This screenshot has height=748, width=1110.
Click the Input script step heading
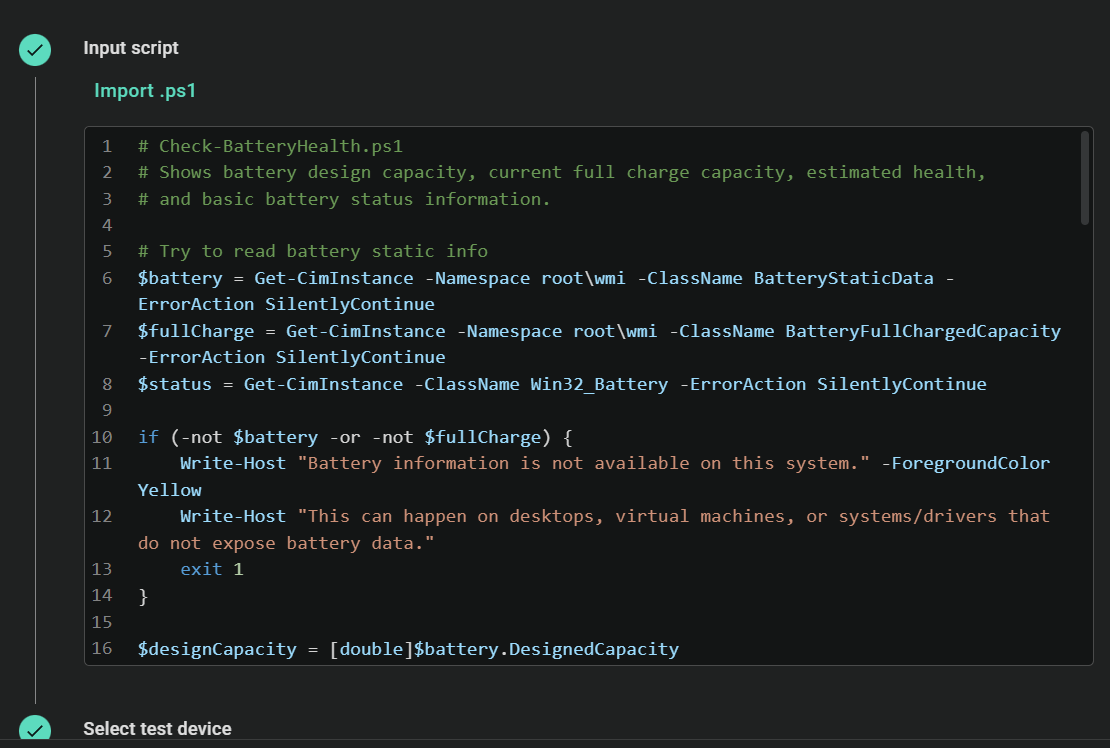[x=131, y=47]
